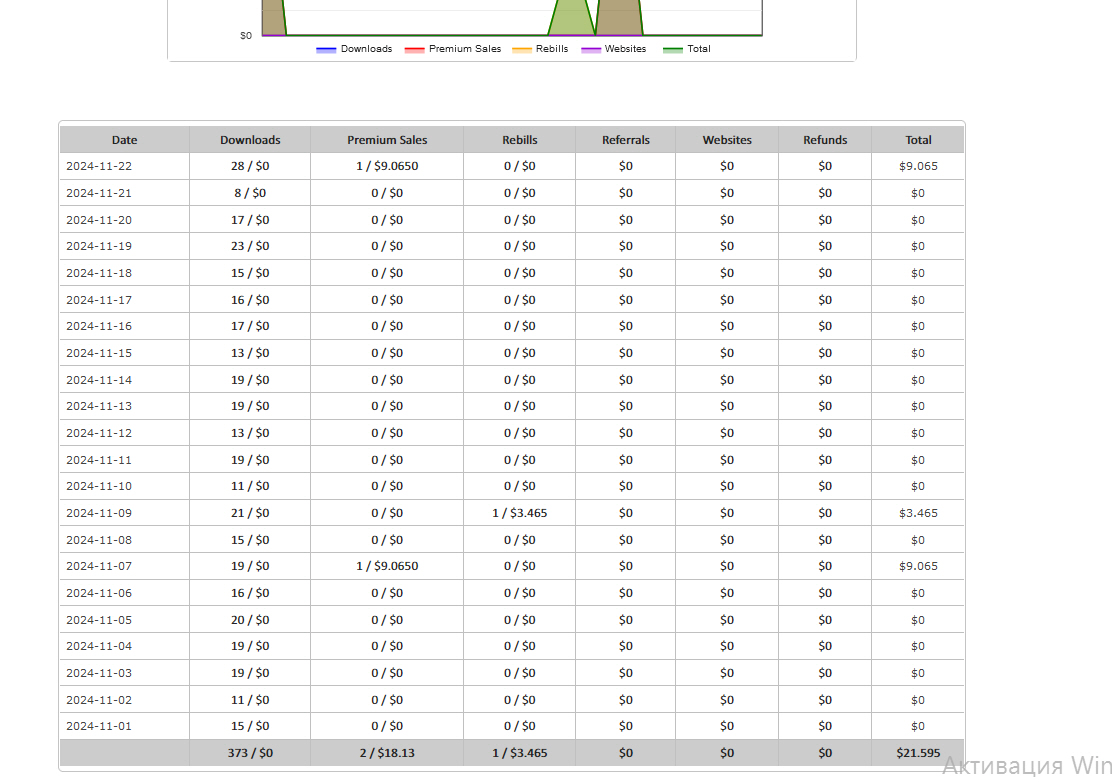This screenshot has height=782, width=1112.
Task: Click the total $3.465 on 2024-11-09
Action: pos(918,513)
